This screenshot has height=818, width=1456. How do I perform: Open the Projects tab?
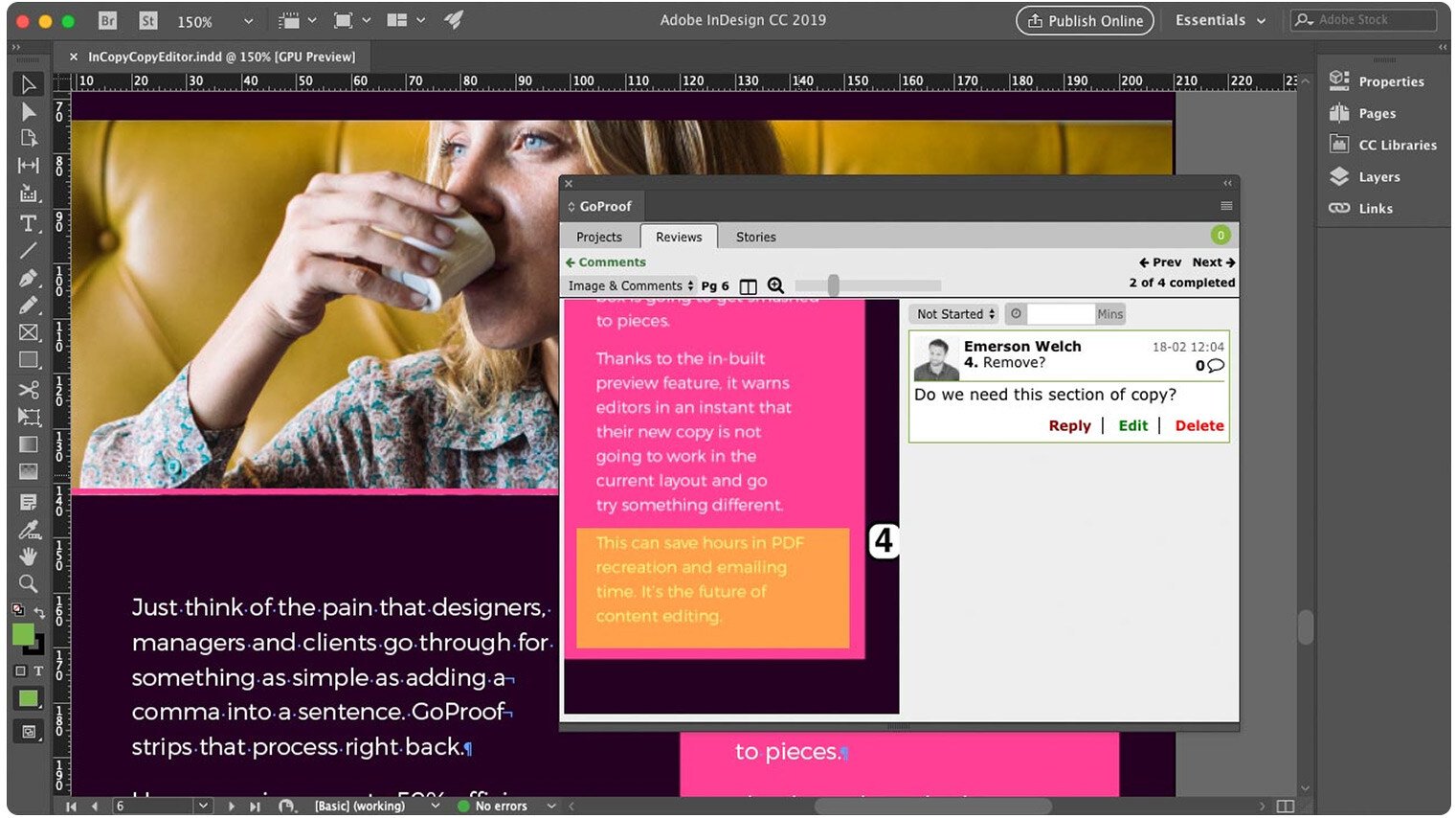pos(599,237)
